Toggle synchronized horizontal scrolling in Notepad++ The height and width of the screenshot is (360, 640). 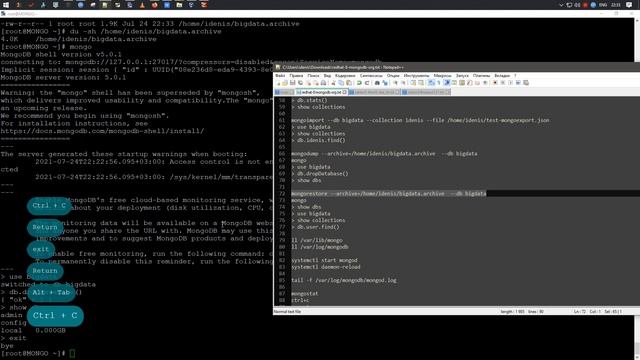click(x=421, y=83)
